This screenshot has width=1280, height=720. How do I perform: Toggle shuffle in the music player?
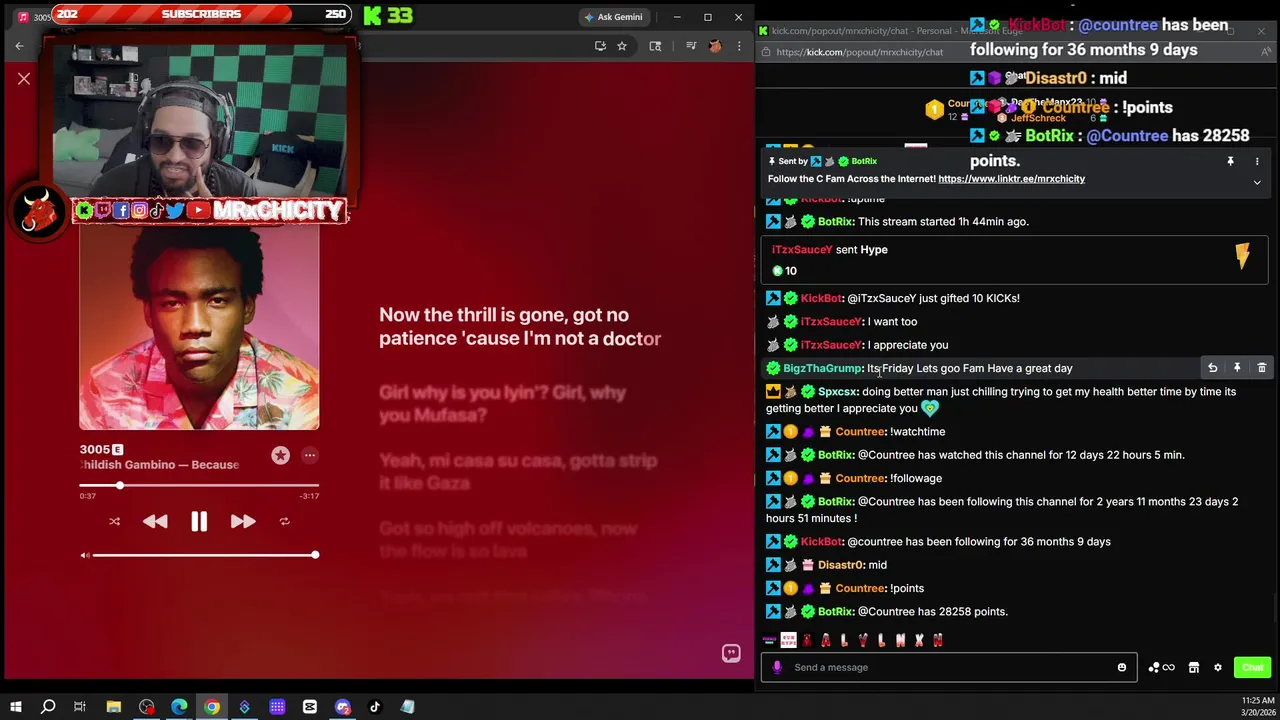coord(114,521)
